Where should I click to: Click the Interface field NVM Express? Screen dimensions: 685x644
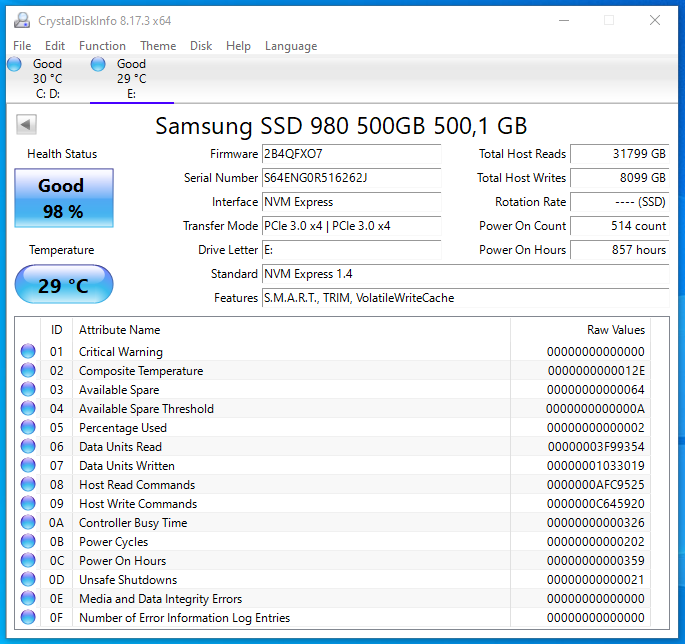[x=352, y=202]
